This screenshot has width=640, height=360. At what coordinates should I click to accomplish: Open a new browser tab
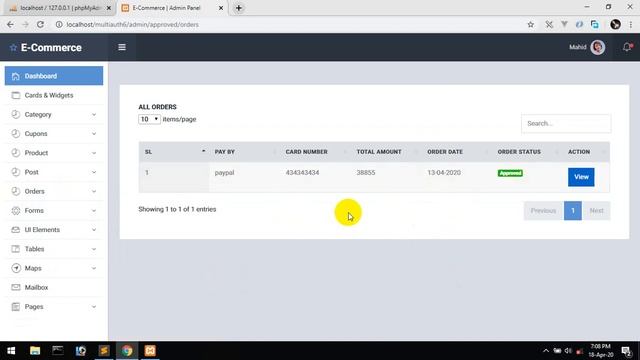coord(239,8)
